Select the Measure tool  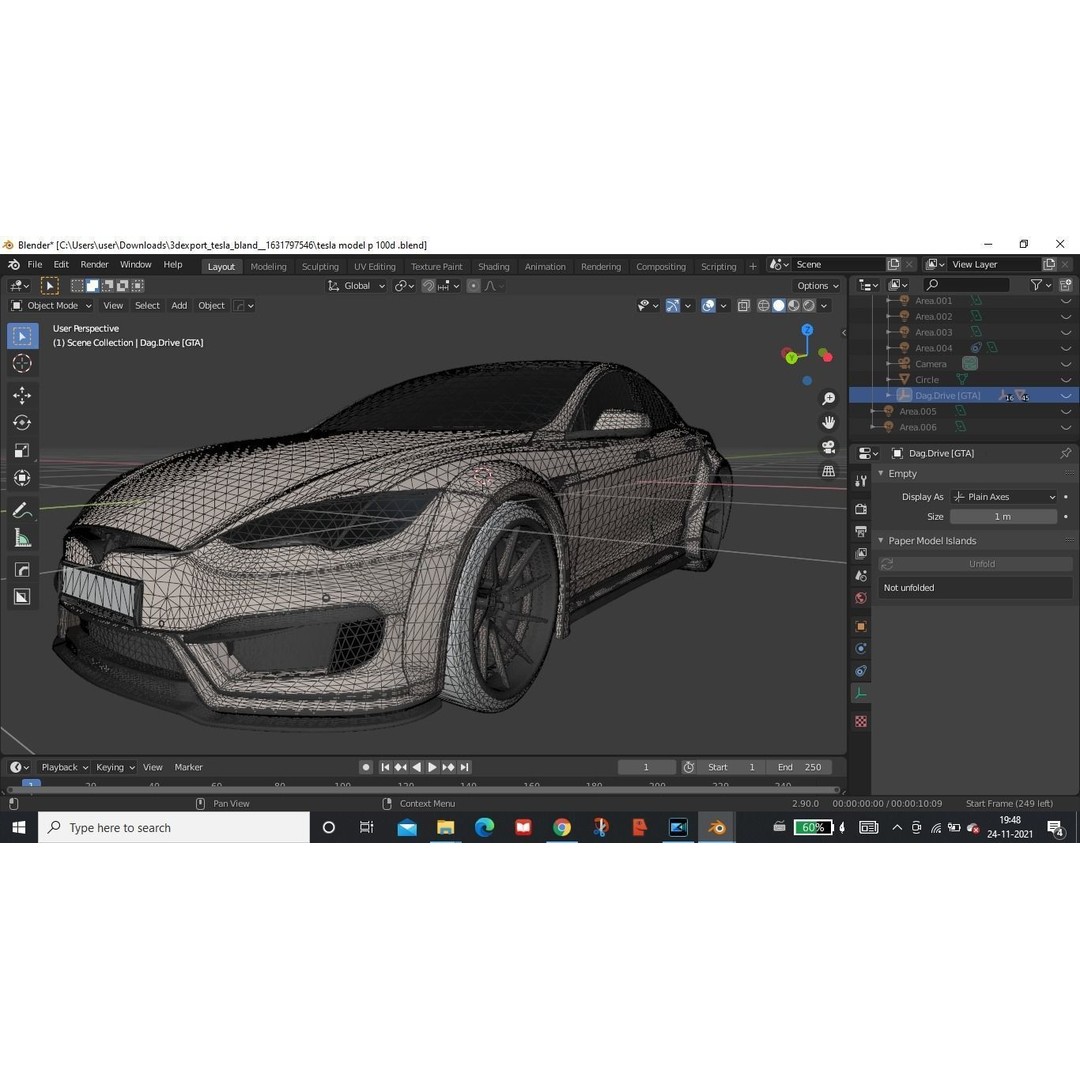(22, 538)
